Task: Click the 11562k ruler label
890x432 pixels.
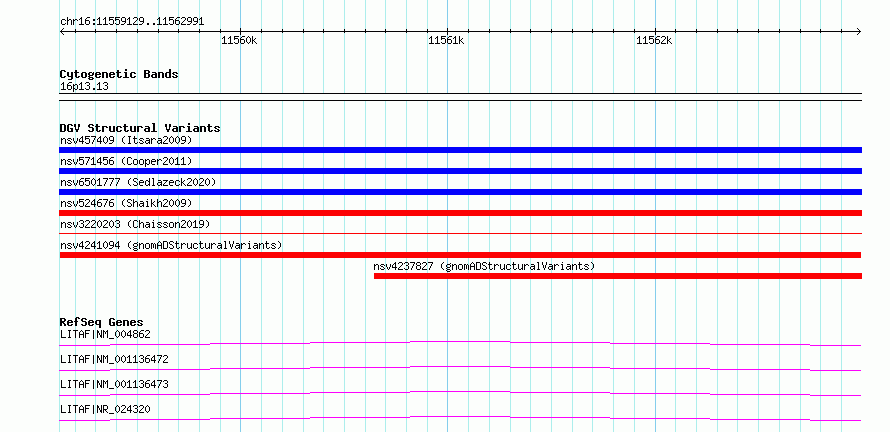Action: pyautogui.click(x=654, y=40)
